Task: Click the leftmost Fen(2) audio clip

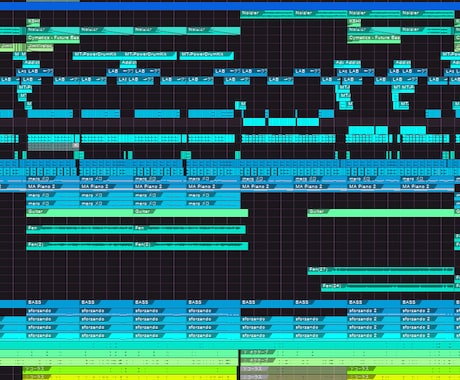Action: pyautogui.click(x=80, y=246)
